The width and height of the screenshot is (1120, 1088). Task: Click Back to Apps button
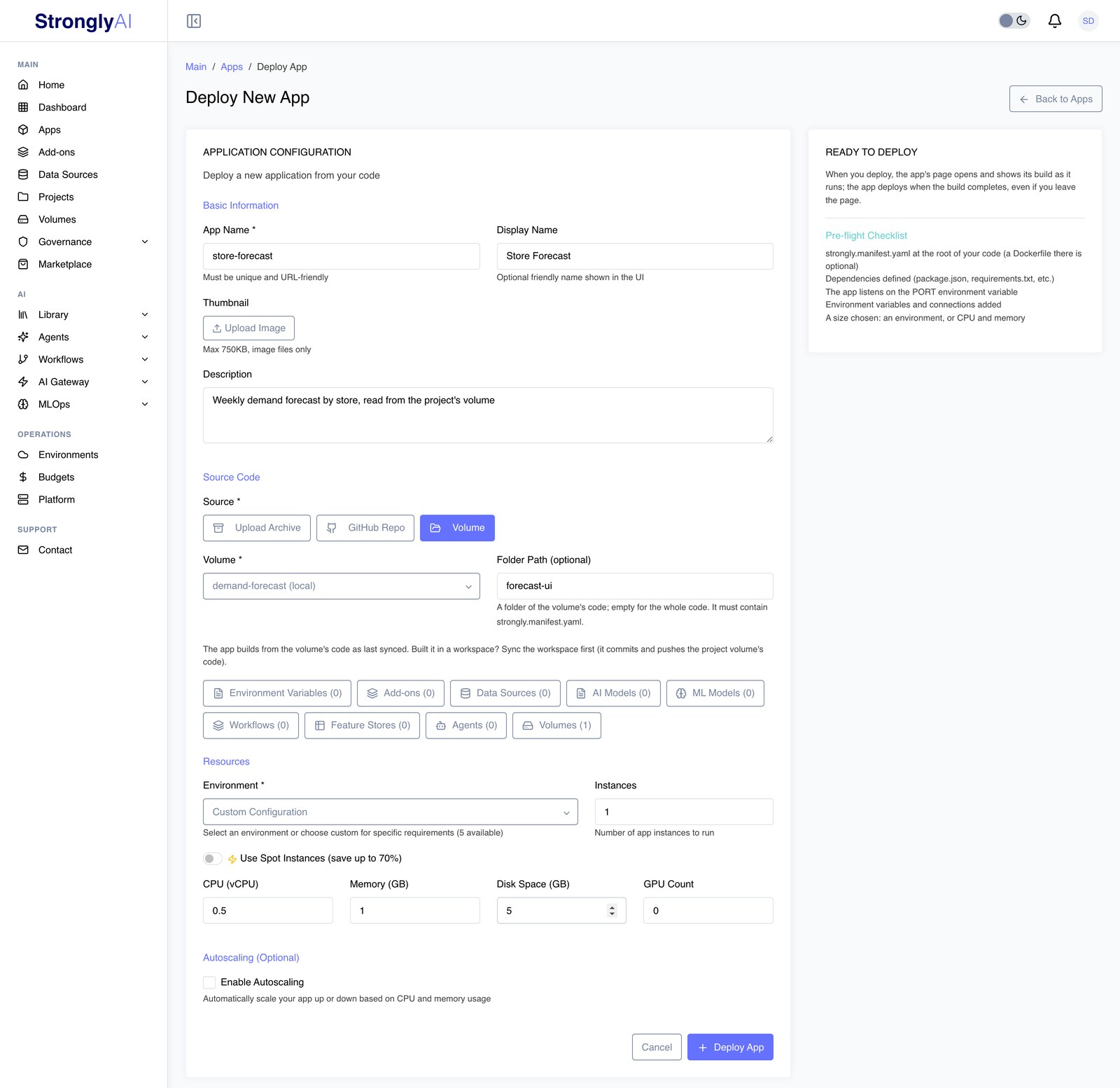1056,99
